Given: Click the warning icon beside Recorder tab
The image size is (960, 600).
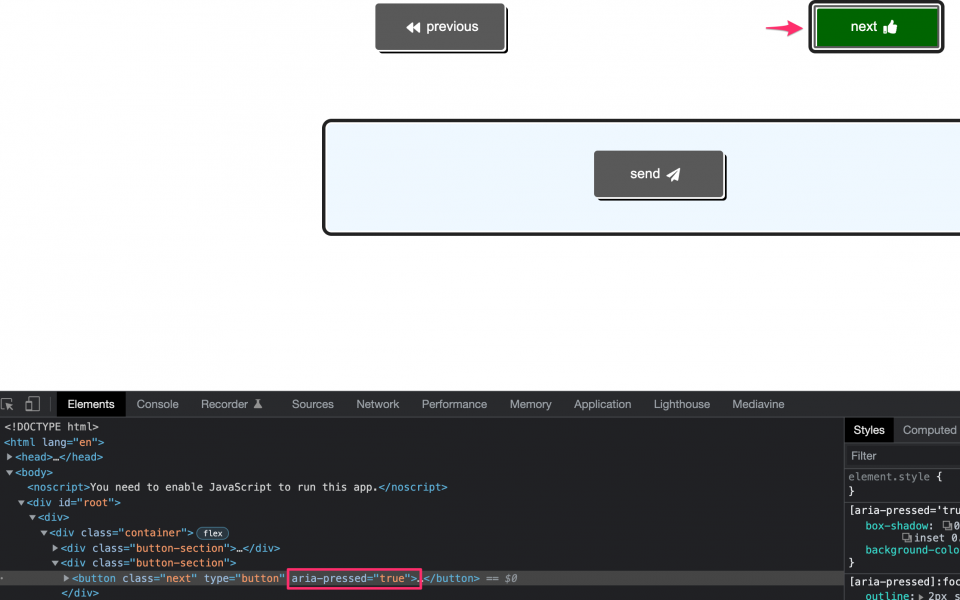Looking at the screenshot, I should pyautogui.click(x=260, y=403).
